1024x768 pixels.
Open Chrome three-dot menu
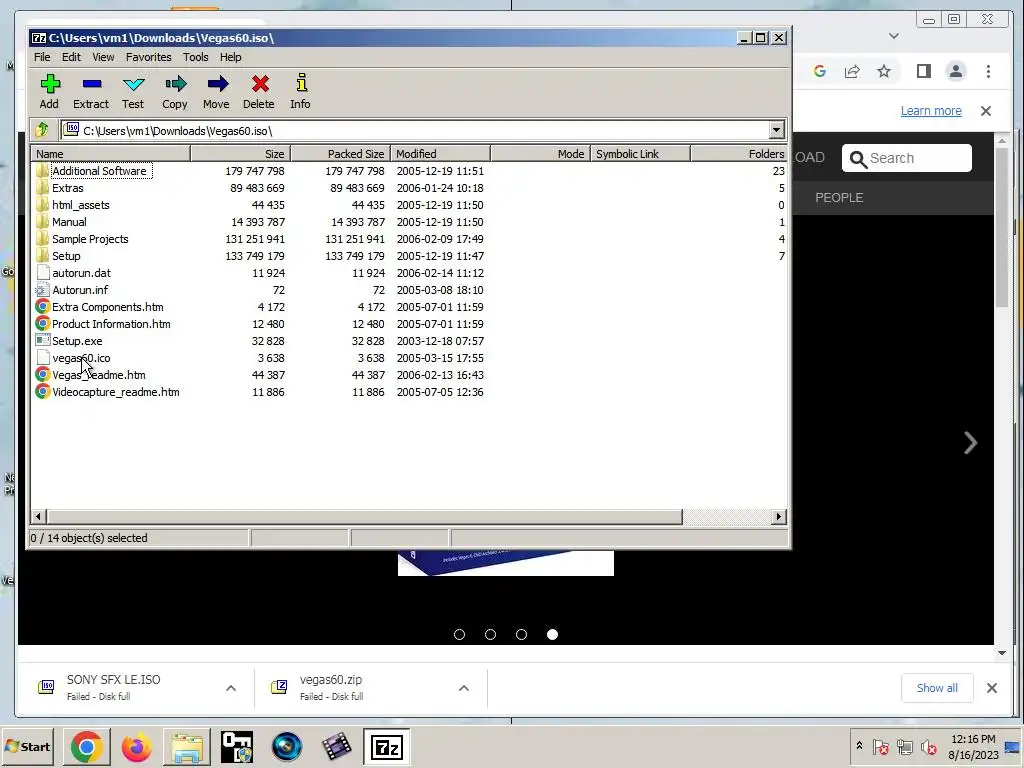tap(988, 71)
